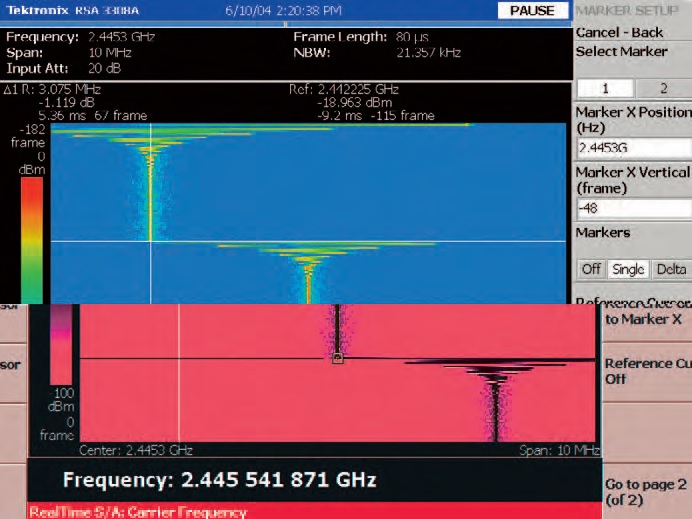Toggle Reference Cursor Off softkey

point(646,371)
